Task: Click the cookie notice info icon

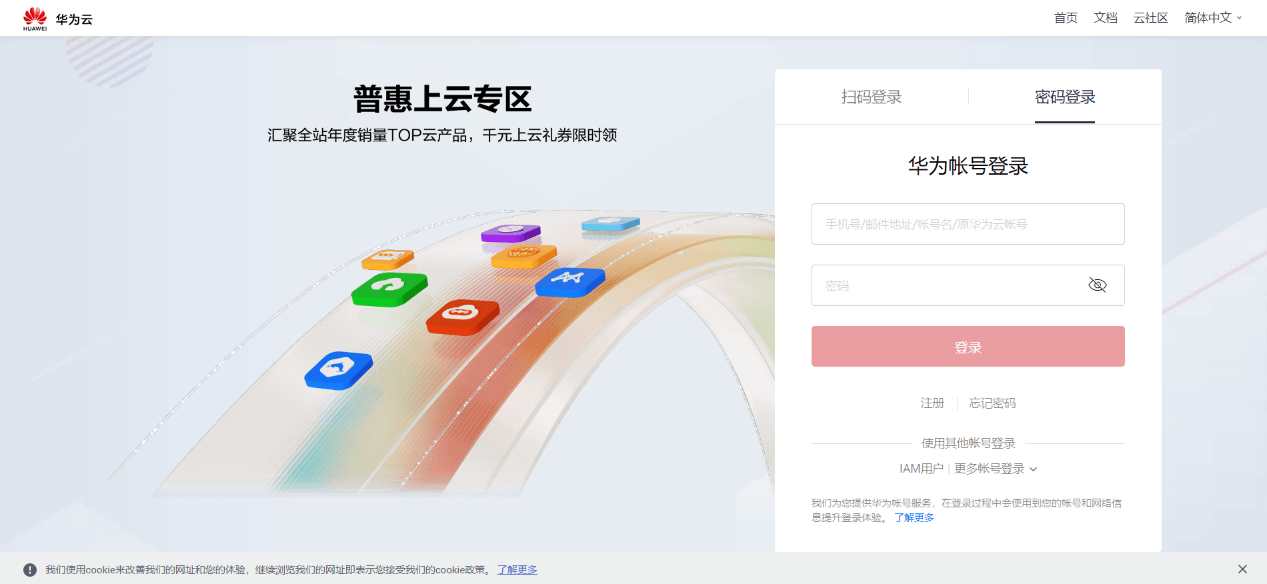Action: click(30, 570)
